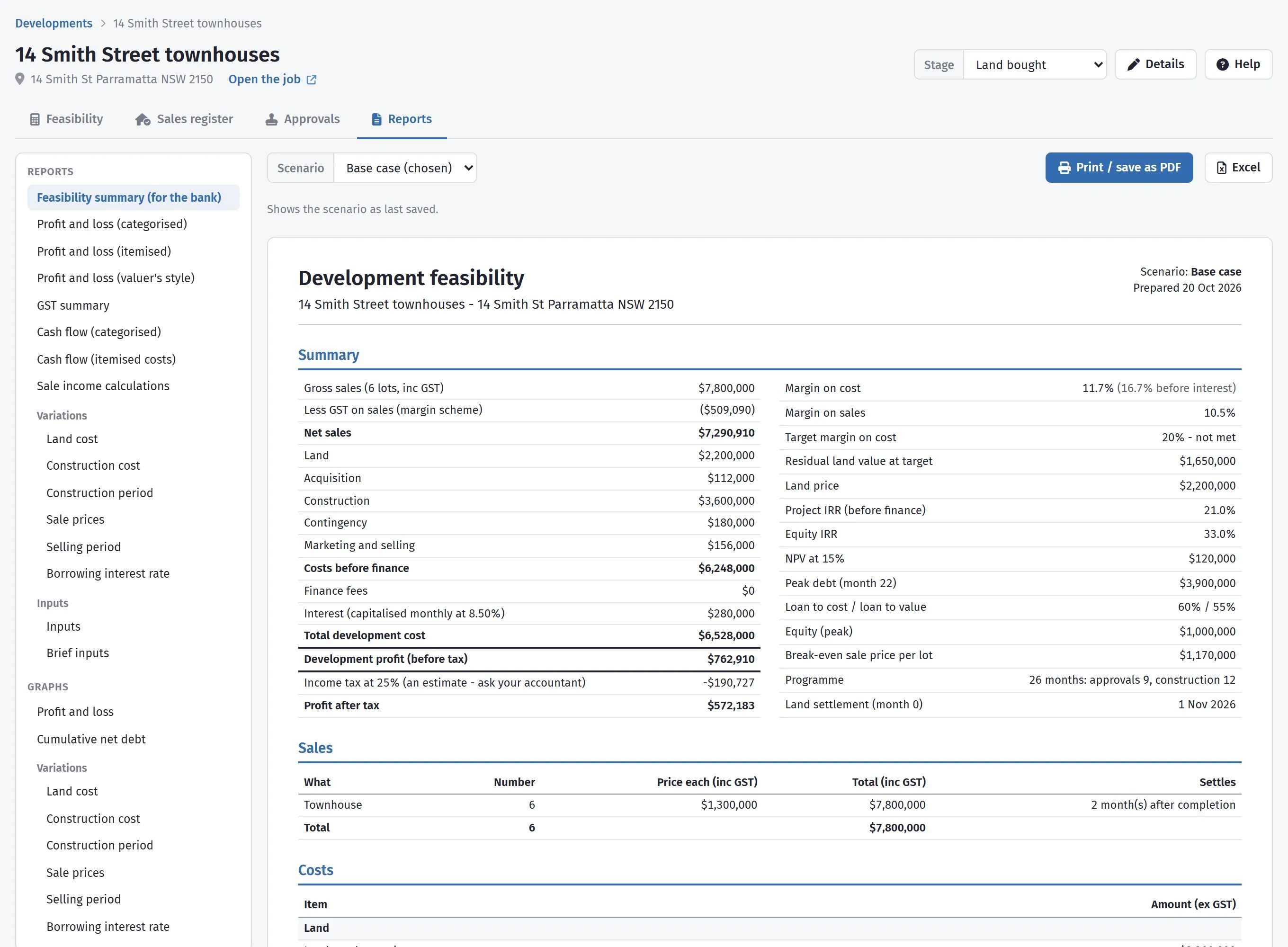Screen dimensions: 1288x947
Task: Switch to the Sales register tab
Action: [x=184, y=119]
